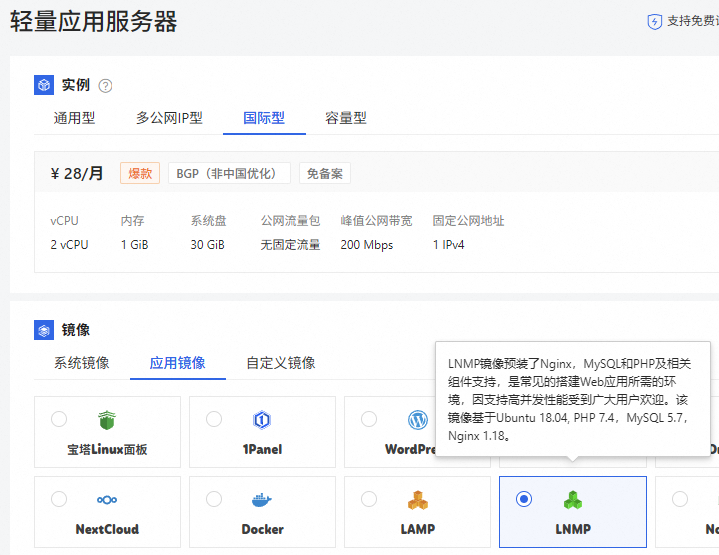Click the 30 GiB system disk value
719x555 pixels.
coord(207,245)
